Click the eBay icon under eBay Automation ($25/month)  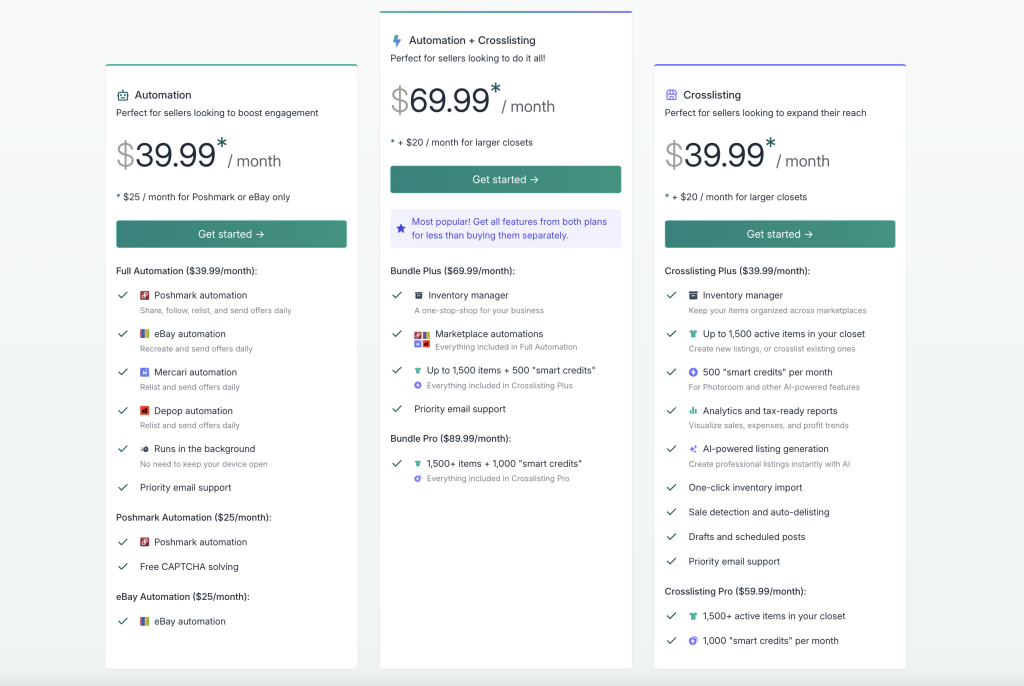tap(145, 621)
